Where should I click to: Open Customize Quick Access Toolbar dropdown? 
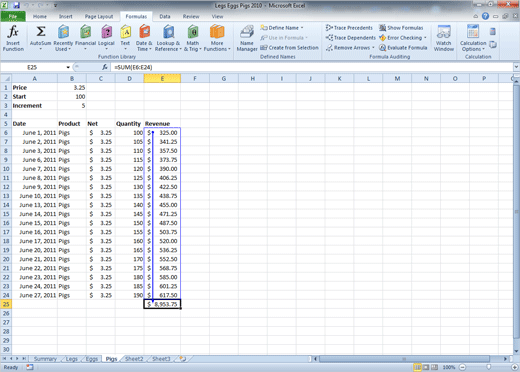[55, 6]
